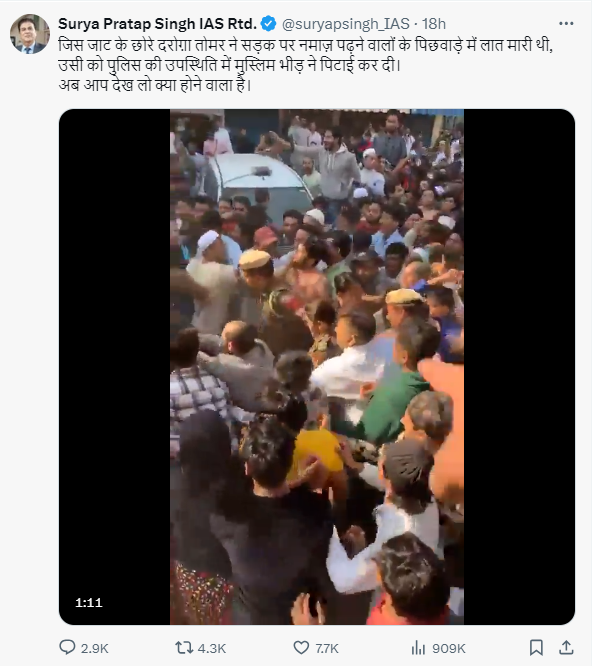Open the @suryapsingh_IAS handle link
592x666 pixels.
pos(346,24)
